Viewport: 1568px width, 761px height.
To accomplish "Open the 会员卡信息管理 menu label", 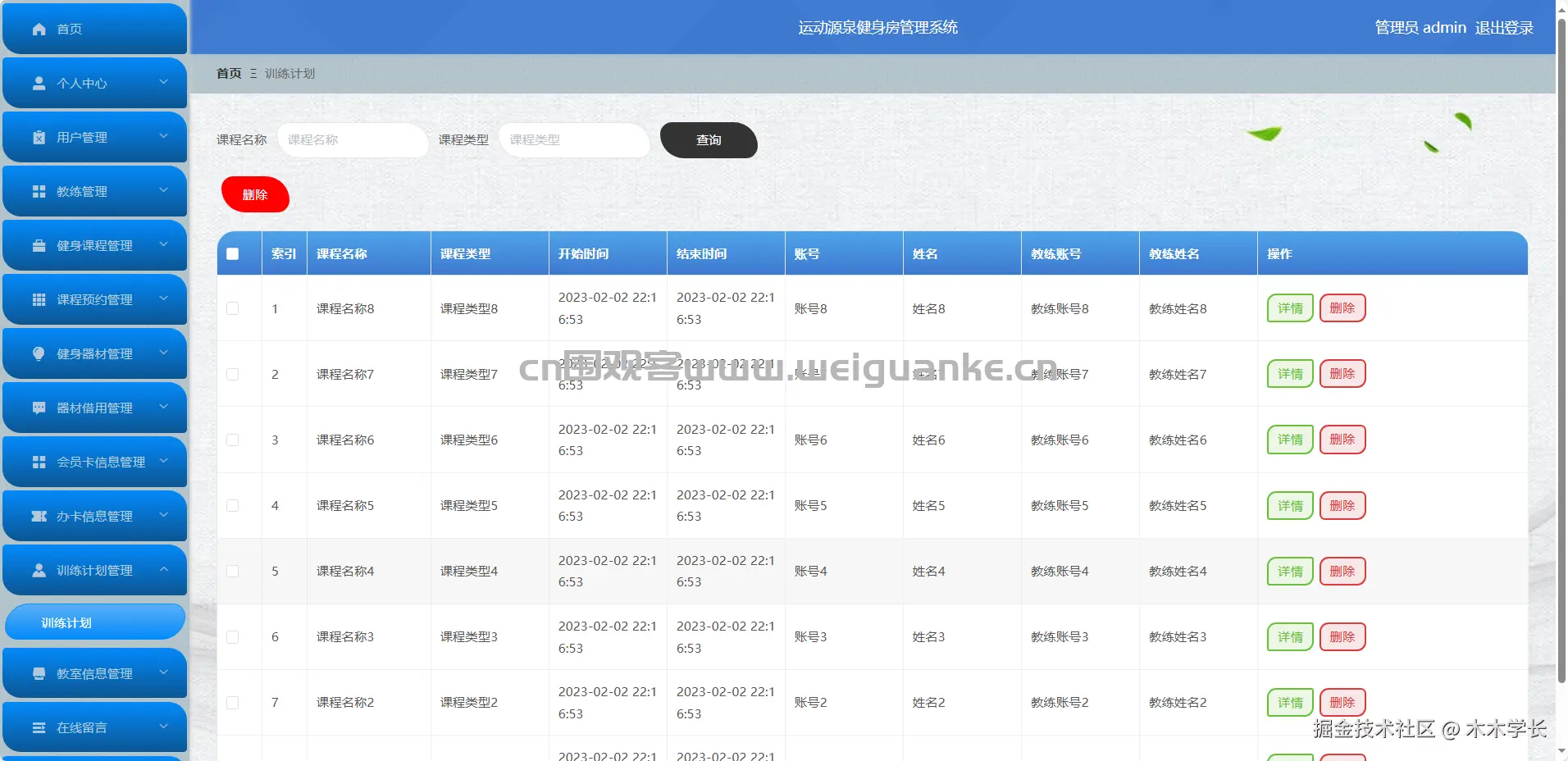I will pyautogui.click(x=101, y=463).
